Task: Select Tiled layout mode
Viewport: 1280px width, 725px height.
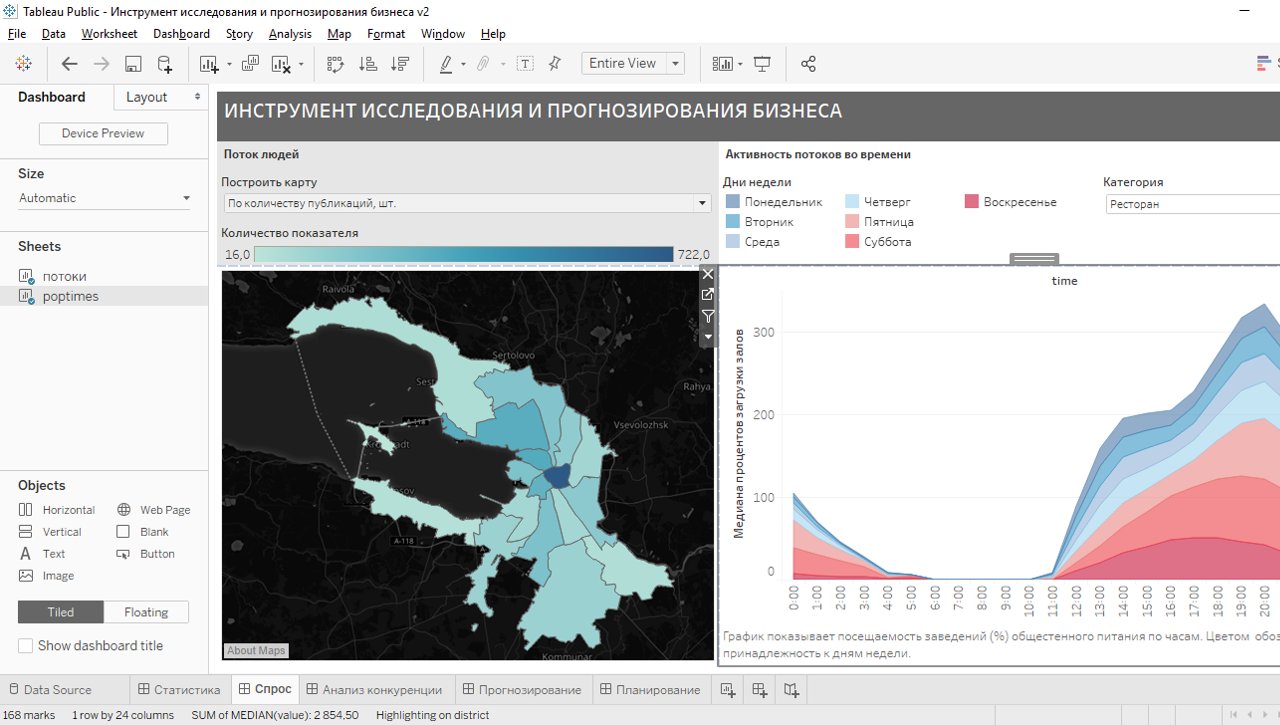Action: point(60,612)
